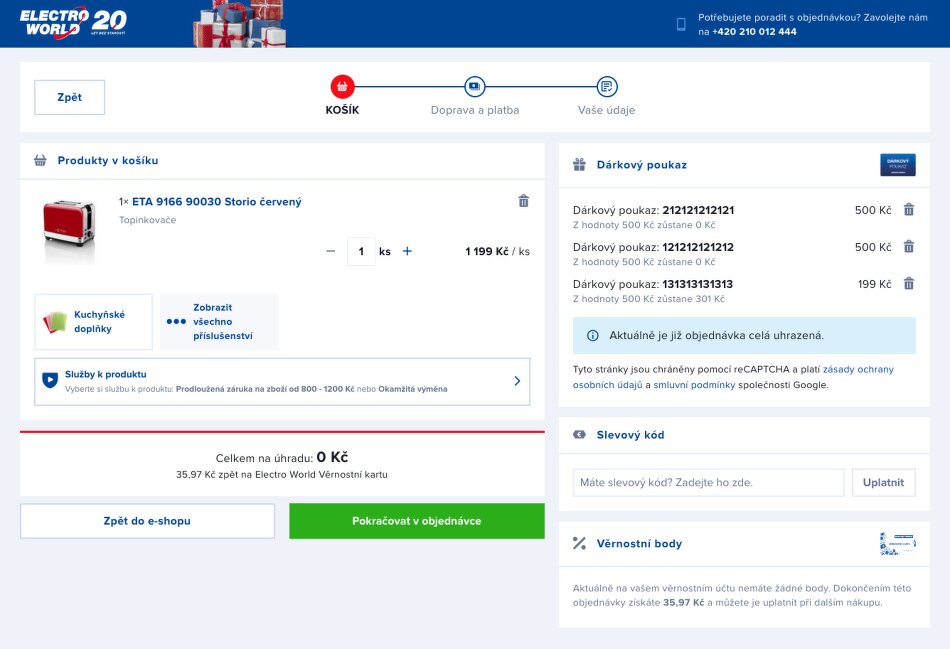Open Google smluvní podmínky link
Viewport: 950px width, 649px height.
point(694,384)
